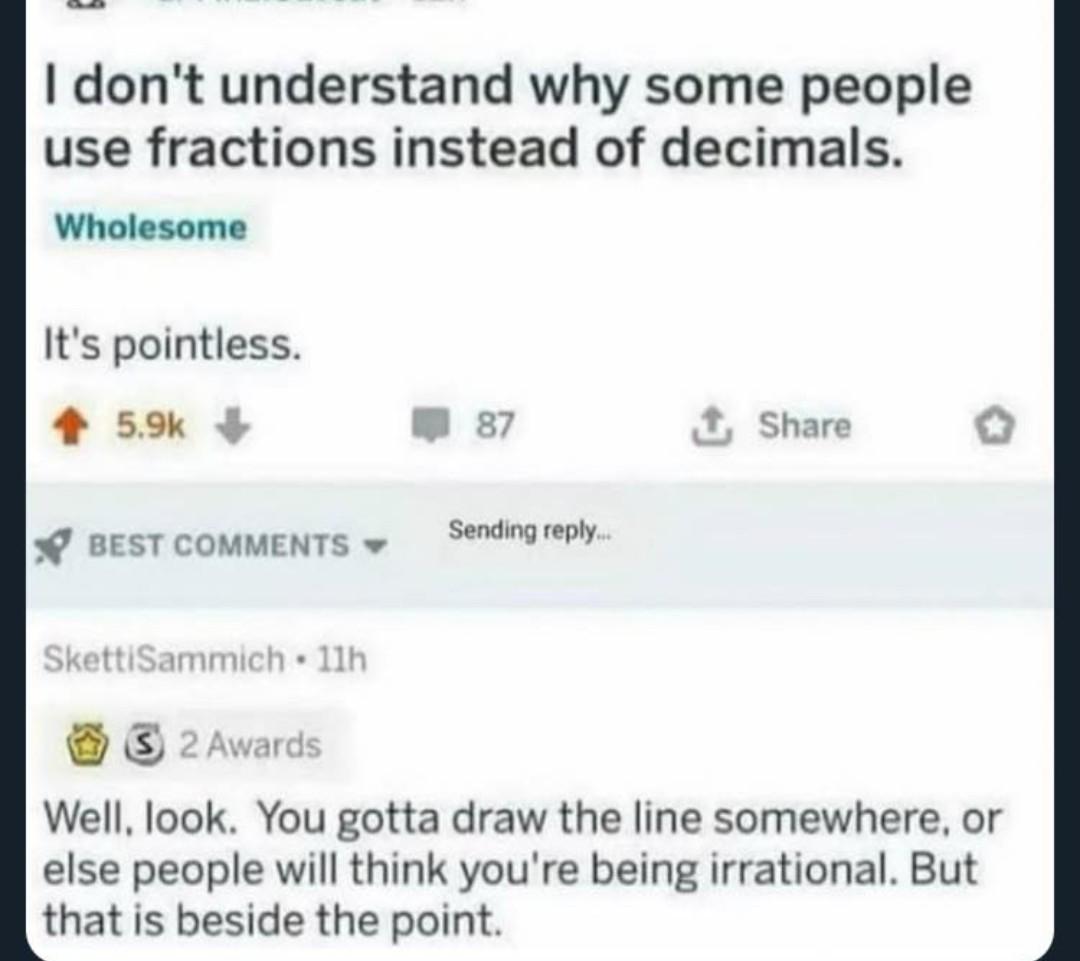Give award using the pentagon star icon

[x=1007, y=427]
